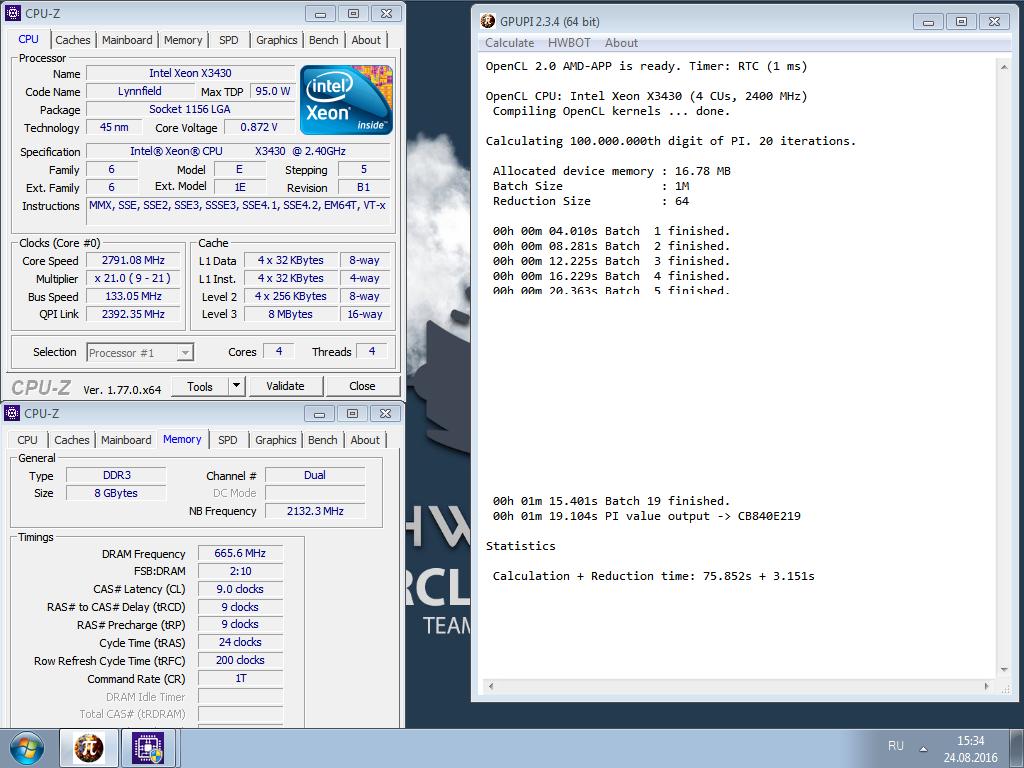Image resolution: width=1024 pixels, height=768 pixels.
Task: Select CPU tab in bottom CPU-Z window
Action: point(27,440)
